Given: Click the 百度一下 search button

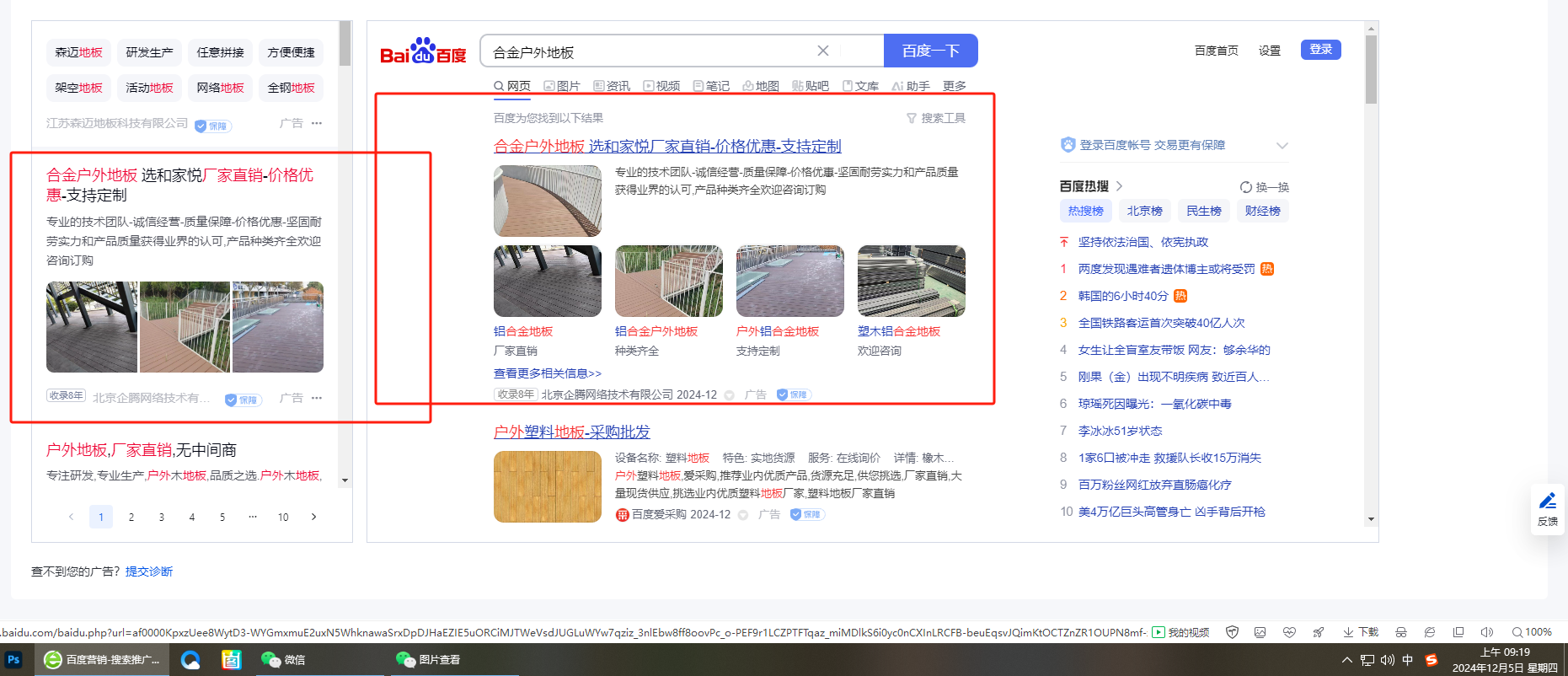Looking at the screenshot, I should pyautogui.click(x=931, y=51).
